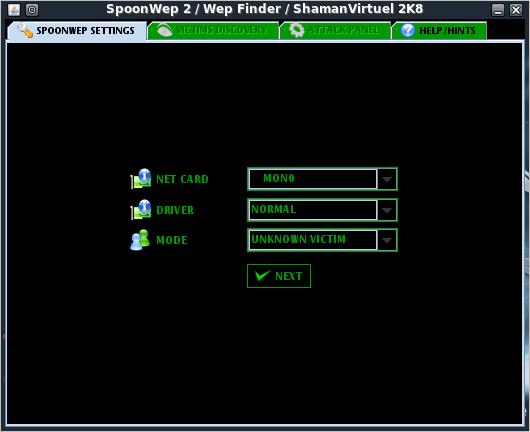Image resolution: width=530 pixels, height=432 pixels.
Task: Click the NEXT button
Action: (x=279, y=276)
